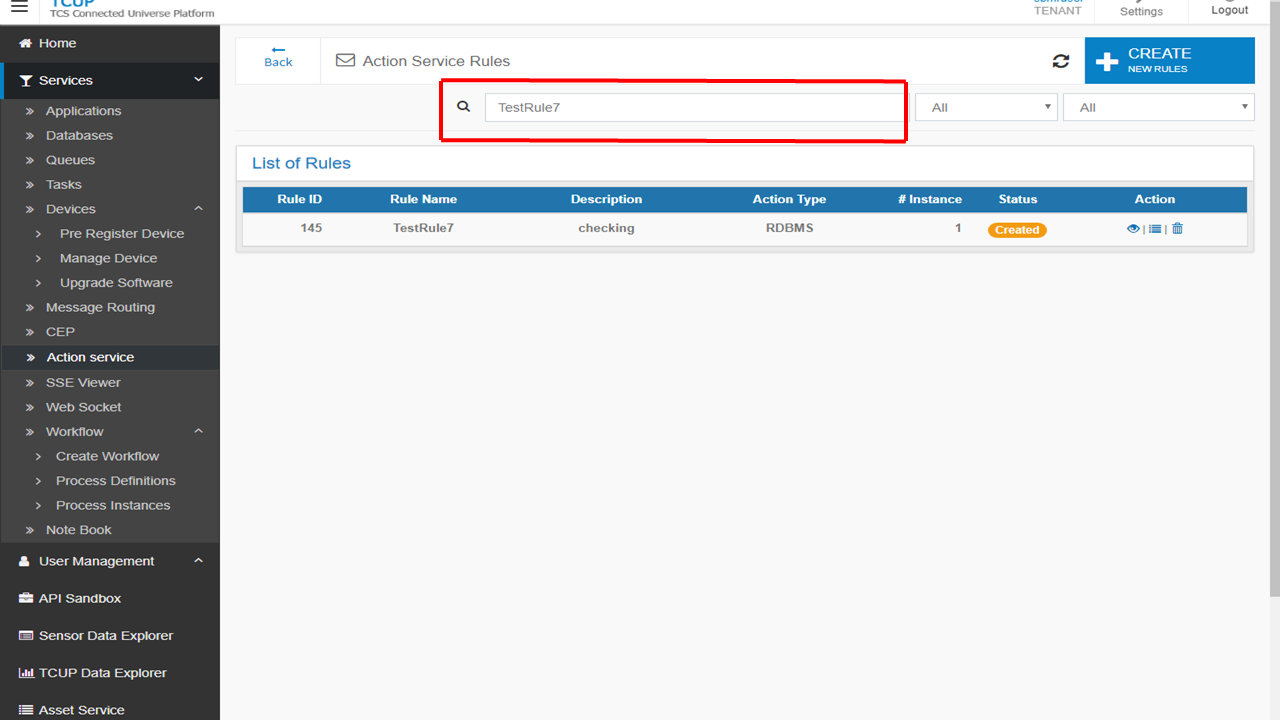Click the User Management person icon
Viewport: 1280px width, 720px height.
25,562
